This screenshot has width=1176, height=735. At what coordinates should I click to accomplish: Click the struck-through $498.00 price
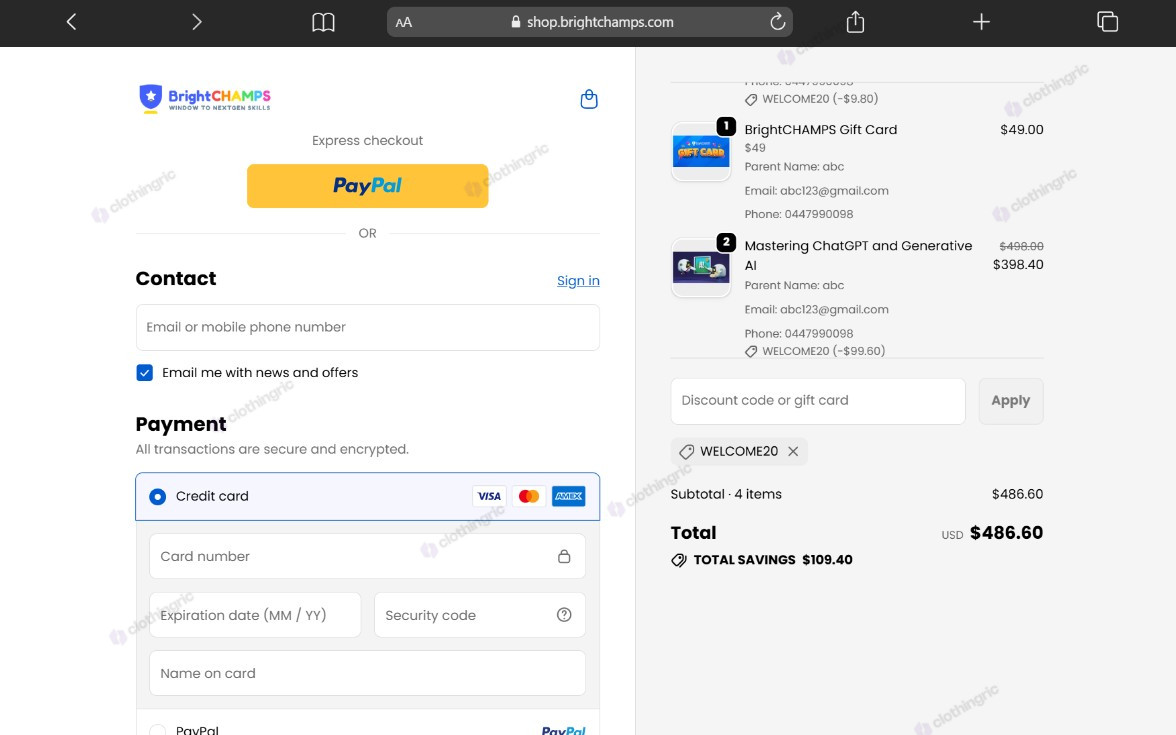1021,246
